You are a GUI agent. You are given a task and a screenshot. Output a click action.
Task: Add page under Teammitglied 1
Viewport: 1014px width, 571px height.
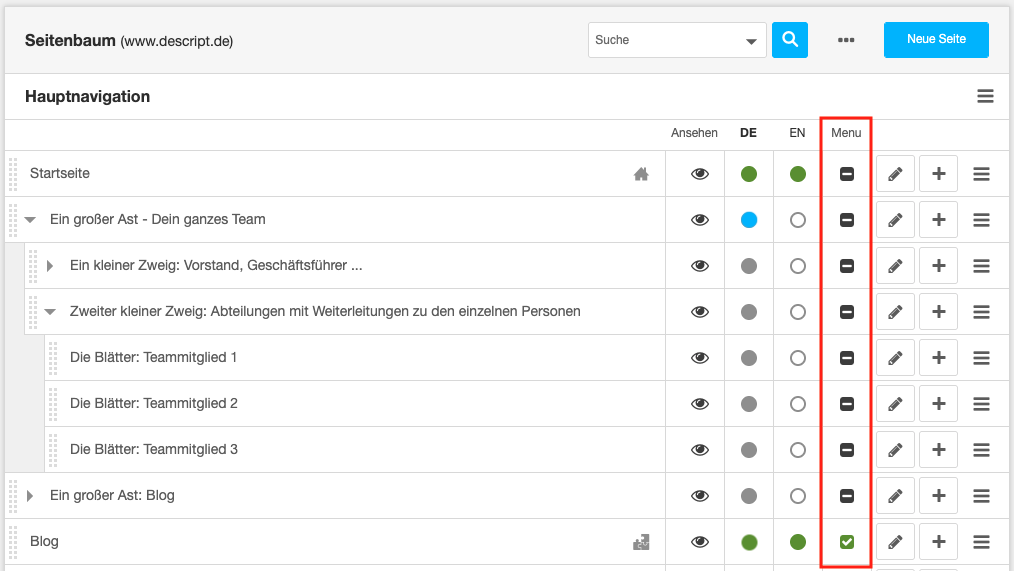click(x=938, y=358)
